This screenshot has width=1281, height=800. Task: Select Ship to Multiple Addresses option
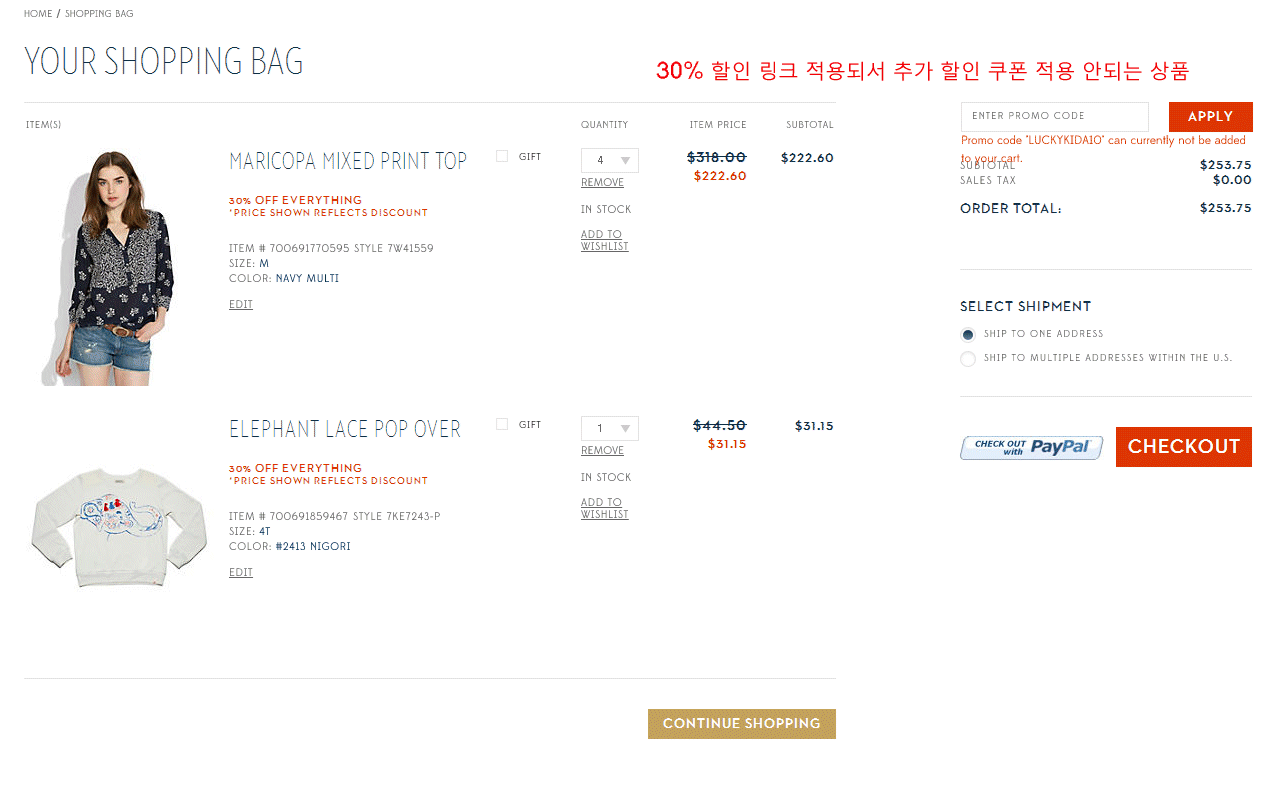(968, 359)
